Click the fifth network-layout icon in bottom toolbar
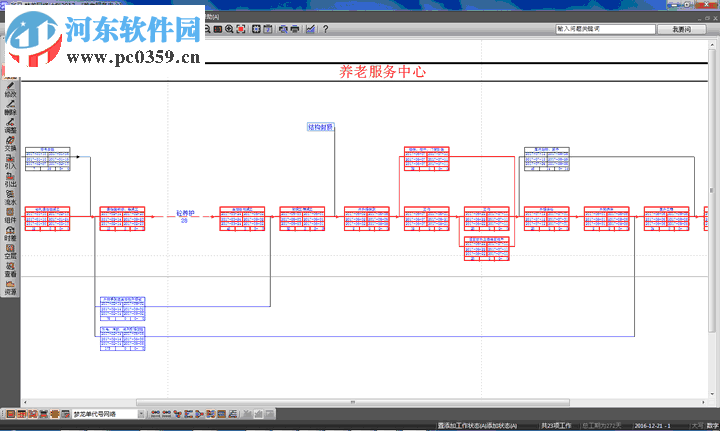720x431 pixels. (200, 414)
